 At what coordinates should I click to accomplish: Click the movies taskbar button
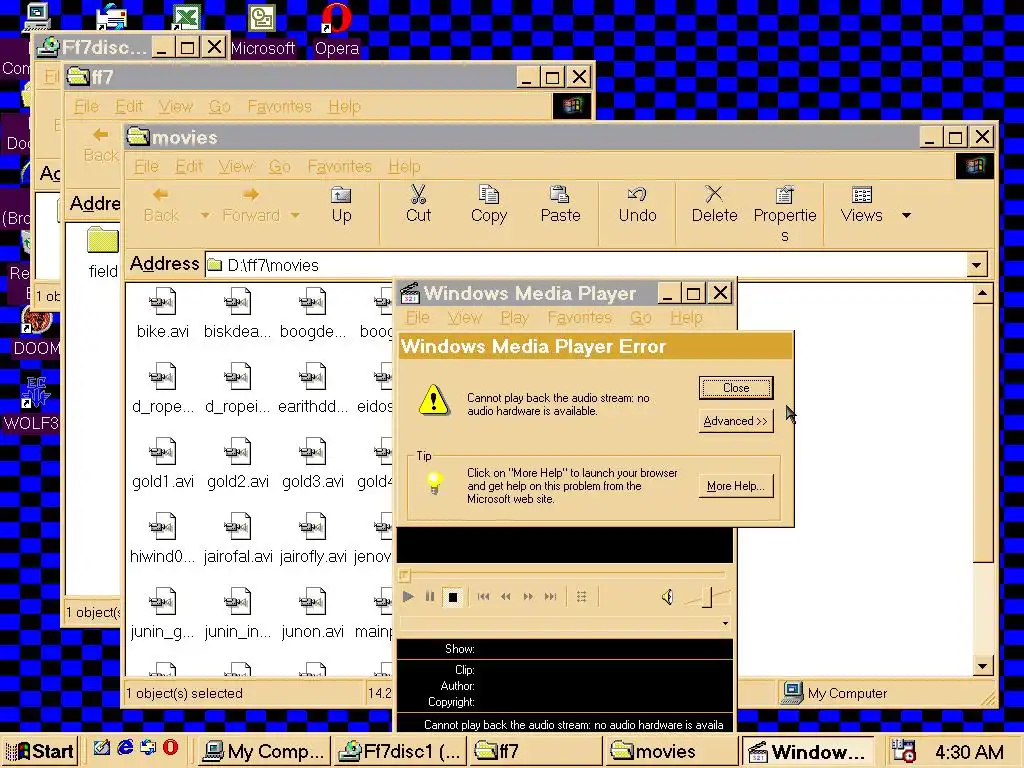pos(671,751)
